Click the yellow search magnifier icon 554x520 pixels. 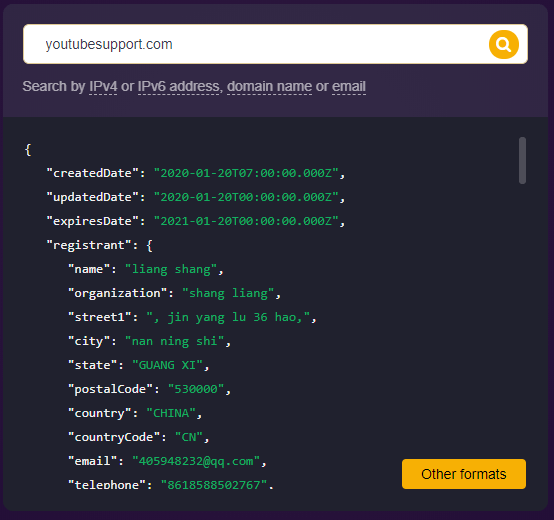503,45
